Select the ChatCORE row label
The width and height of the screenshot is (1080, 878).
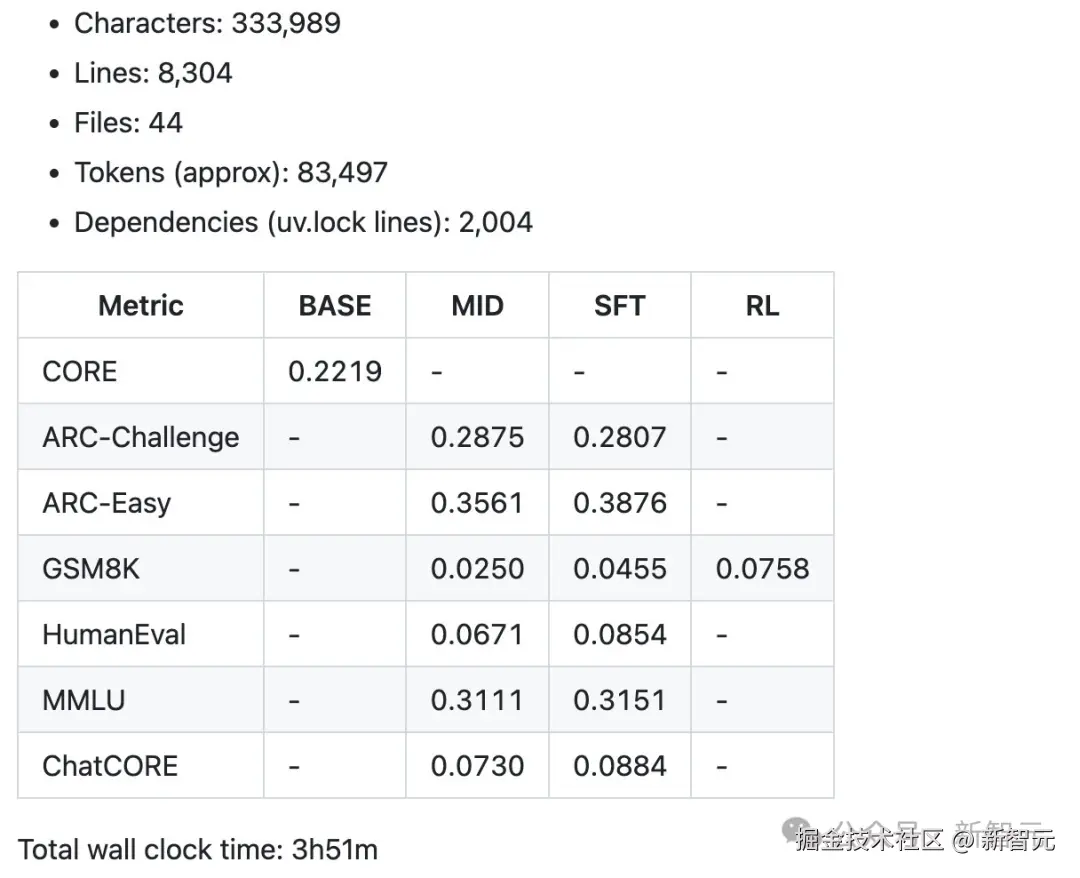tap(110, 767)
